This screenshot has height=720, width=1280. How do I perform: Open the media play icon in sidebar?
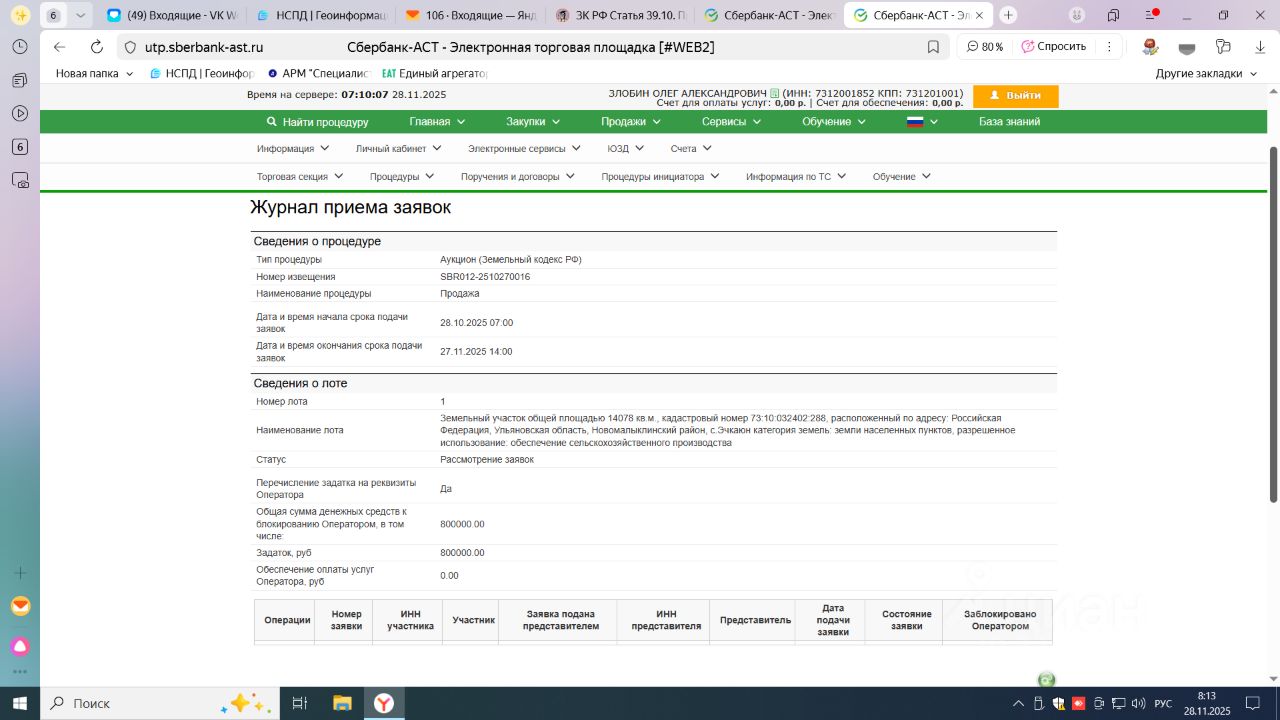click(x=19, y=113)
